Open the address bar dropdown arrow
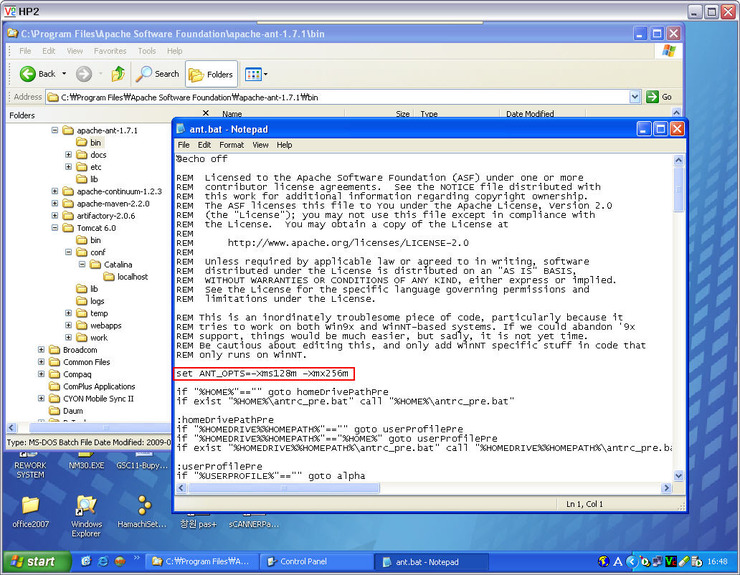This screenshot has height=575, width=740. click(635, 97)
